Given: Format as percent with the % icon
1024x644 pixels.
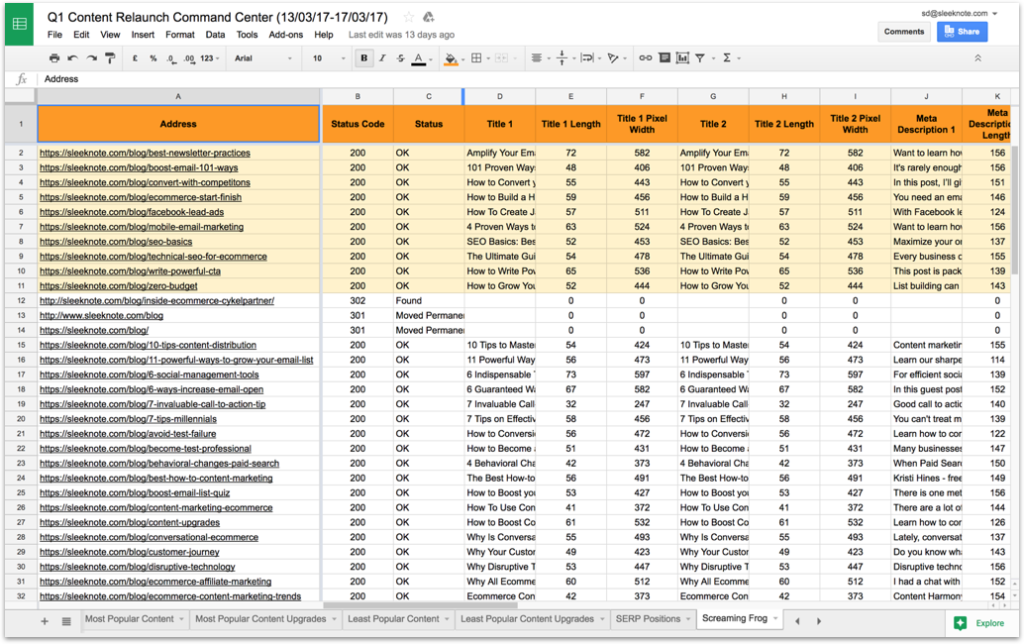Looking at the screenshot, I should tap(153, 58).
